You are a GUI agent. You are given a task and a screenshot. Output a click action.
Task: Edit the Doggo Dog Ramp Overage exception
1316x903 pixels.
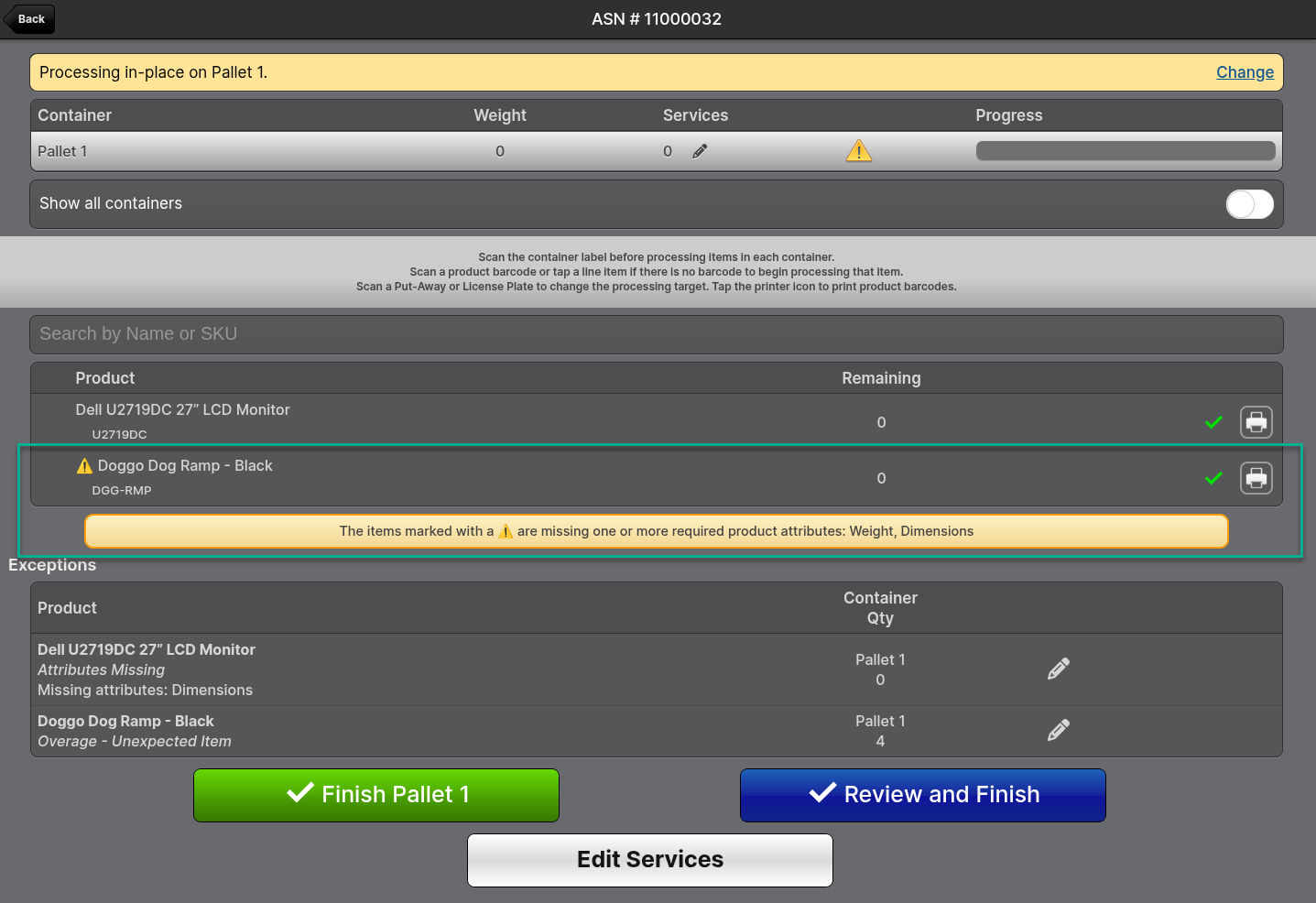(x=1058, y=731)
